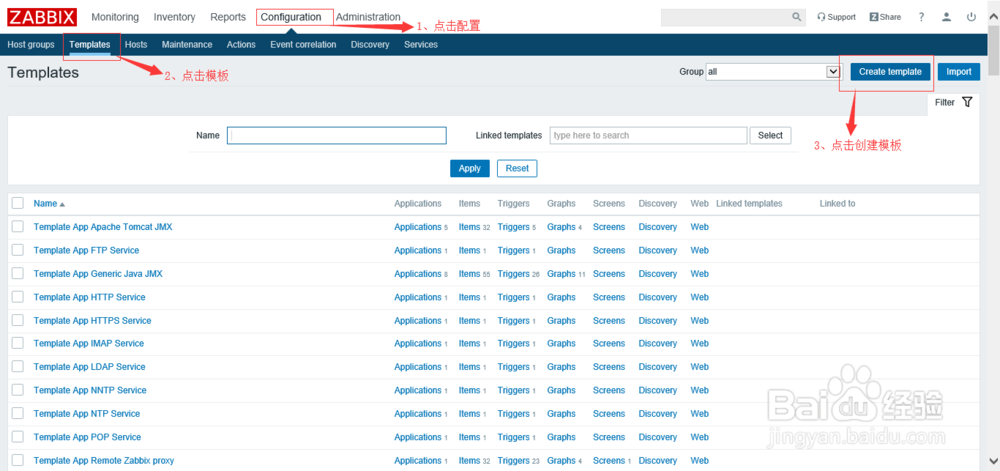Open the Configuration menu
1000x471 pixels.
(291, 17)
